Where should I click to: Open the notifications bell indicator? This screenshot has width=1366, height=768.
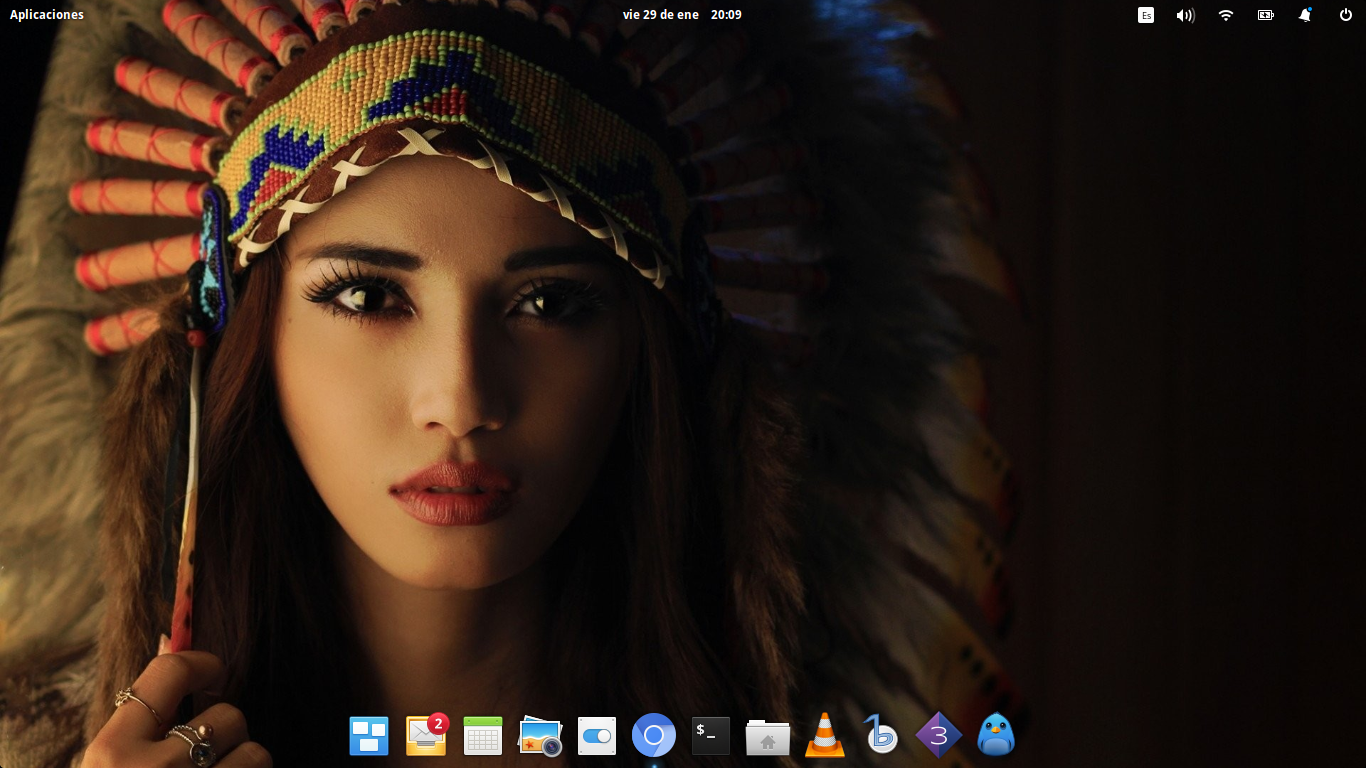point(1305,15)
